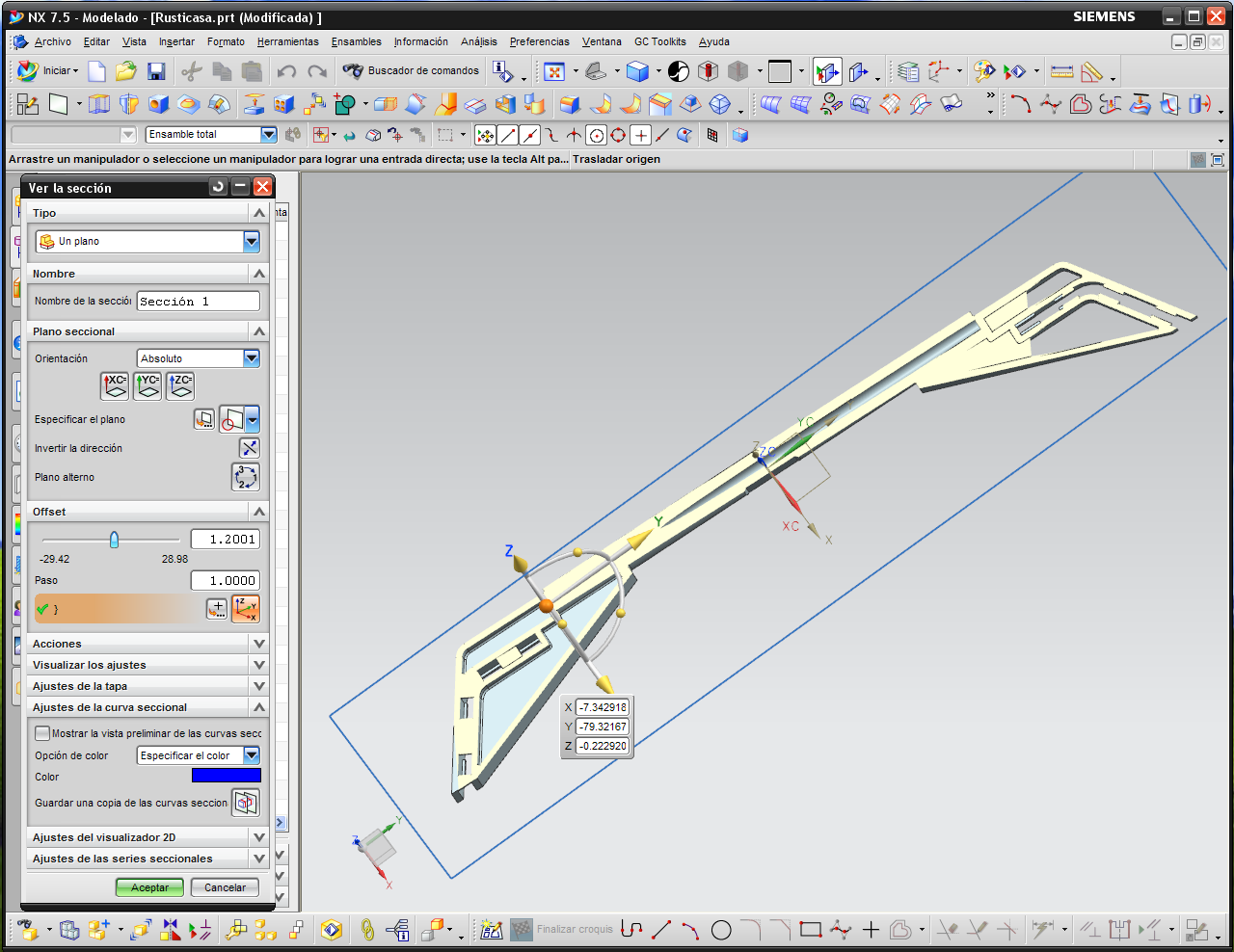Viewport: 1234px width, 952px height.
Task: Open the GC Toolkits menu
Action: 659,41
